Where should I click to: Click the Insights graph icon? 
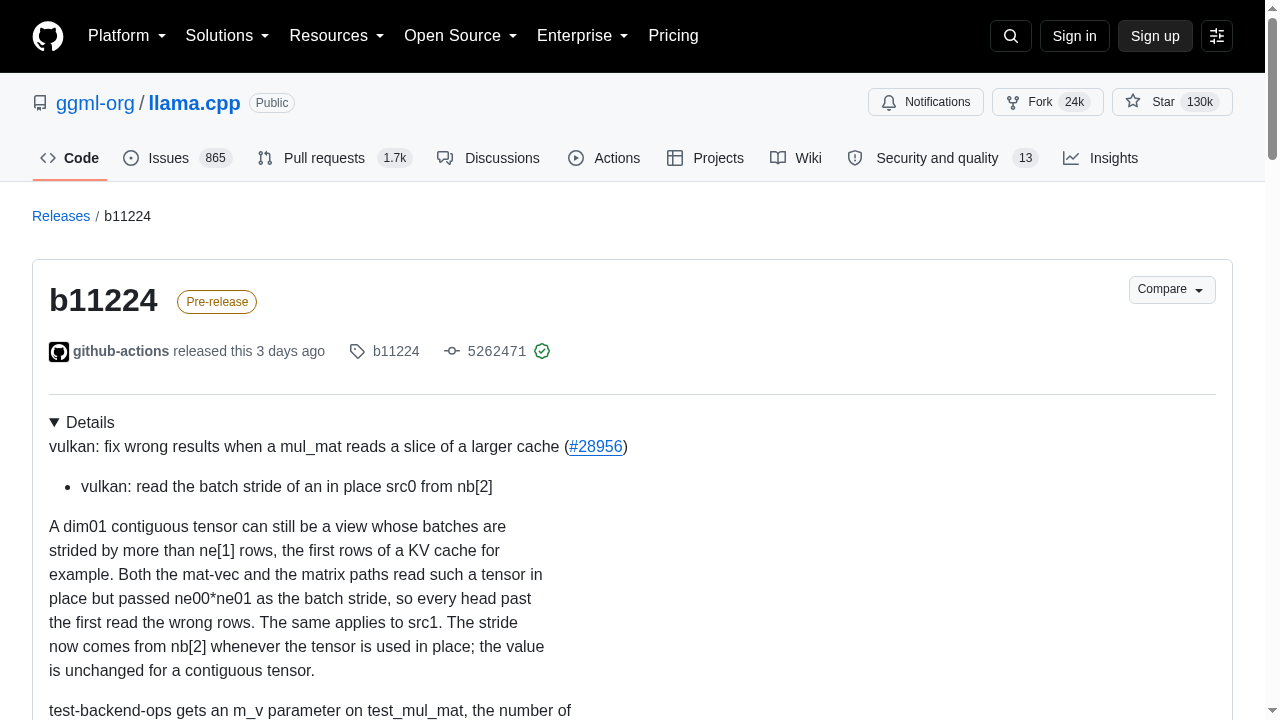pos(1071,158)
